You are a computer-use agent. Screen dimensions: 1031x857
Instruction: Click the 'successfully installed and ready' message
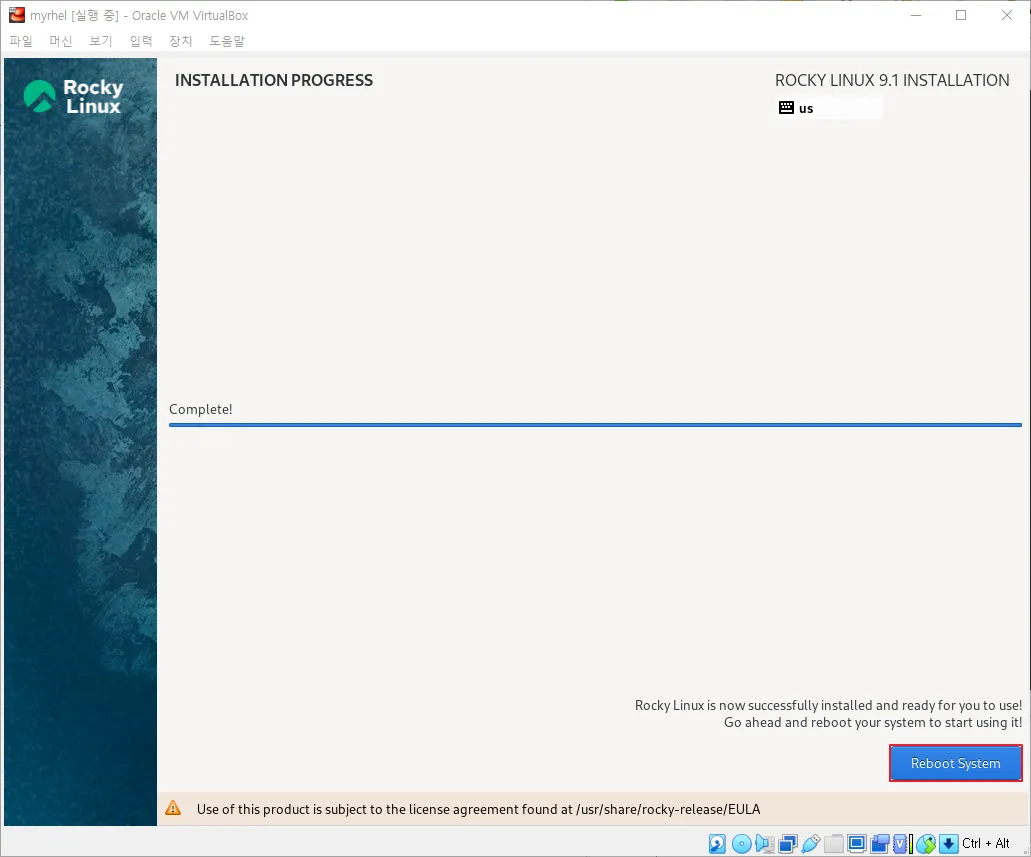[828, 705]
